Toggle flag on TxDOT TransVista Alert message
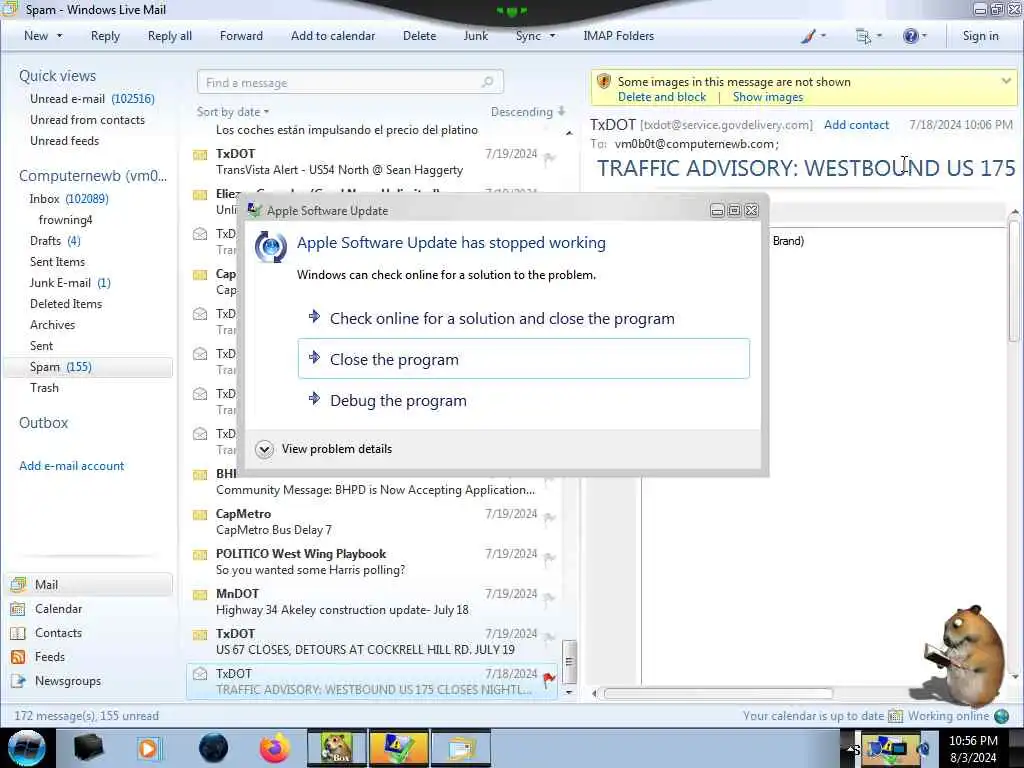1024x768 pixels. point(549,159)
